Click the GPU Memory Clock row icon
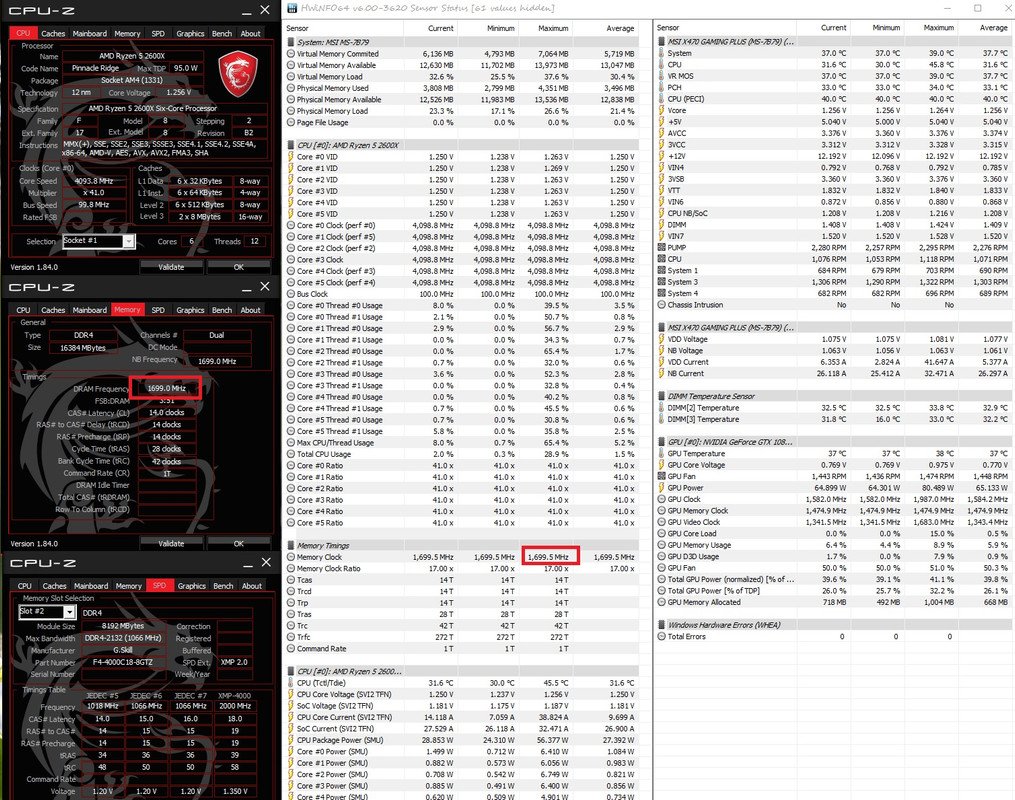Image resolution: width=1015 pixels, height=800 pixels. (662, 511)
